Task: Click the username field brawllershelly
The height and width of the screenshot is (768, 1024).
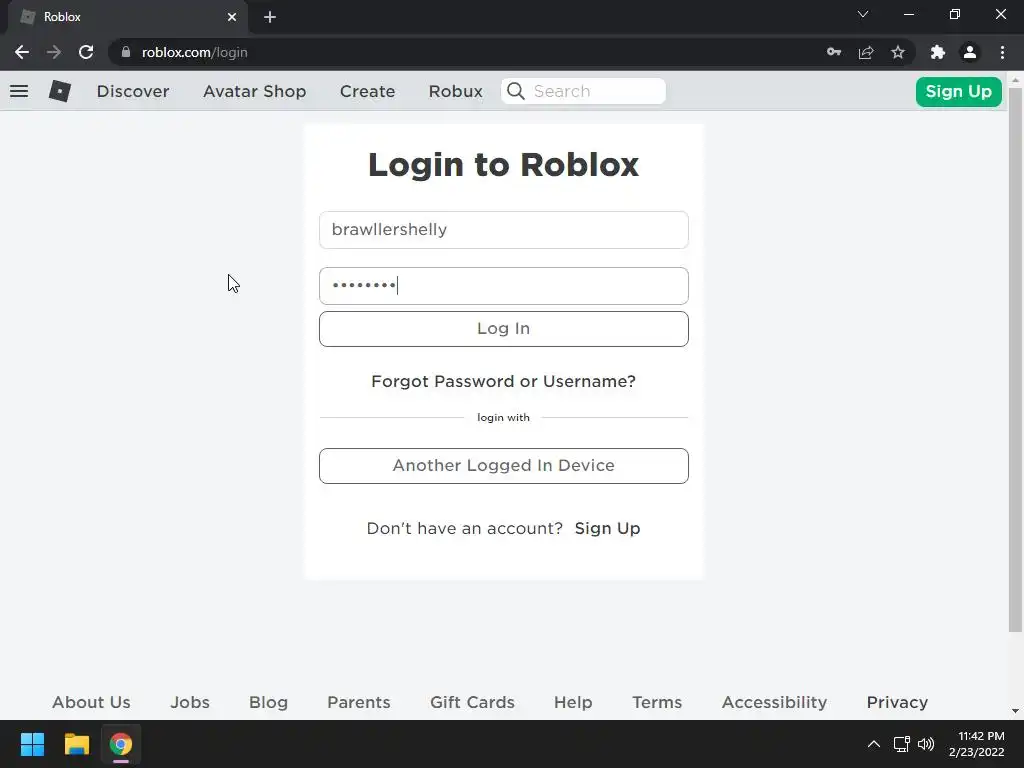Action: [504, 230]
